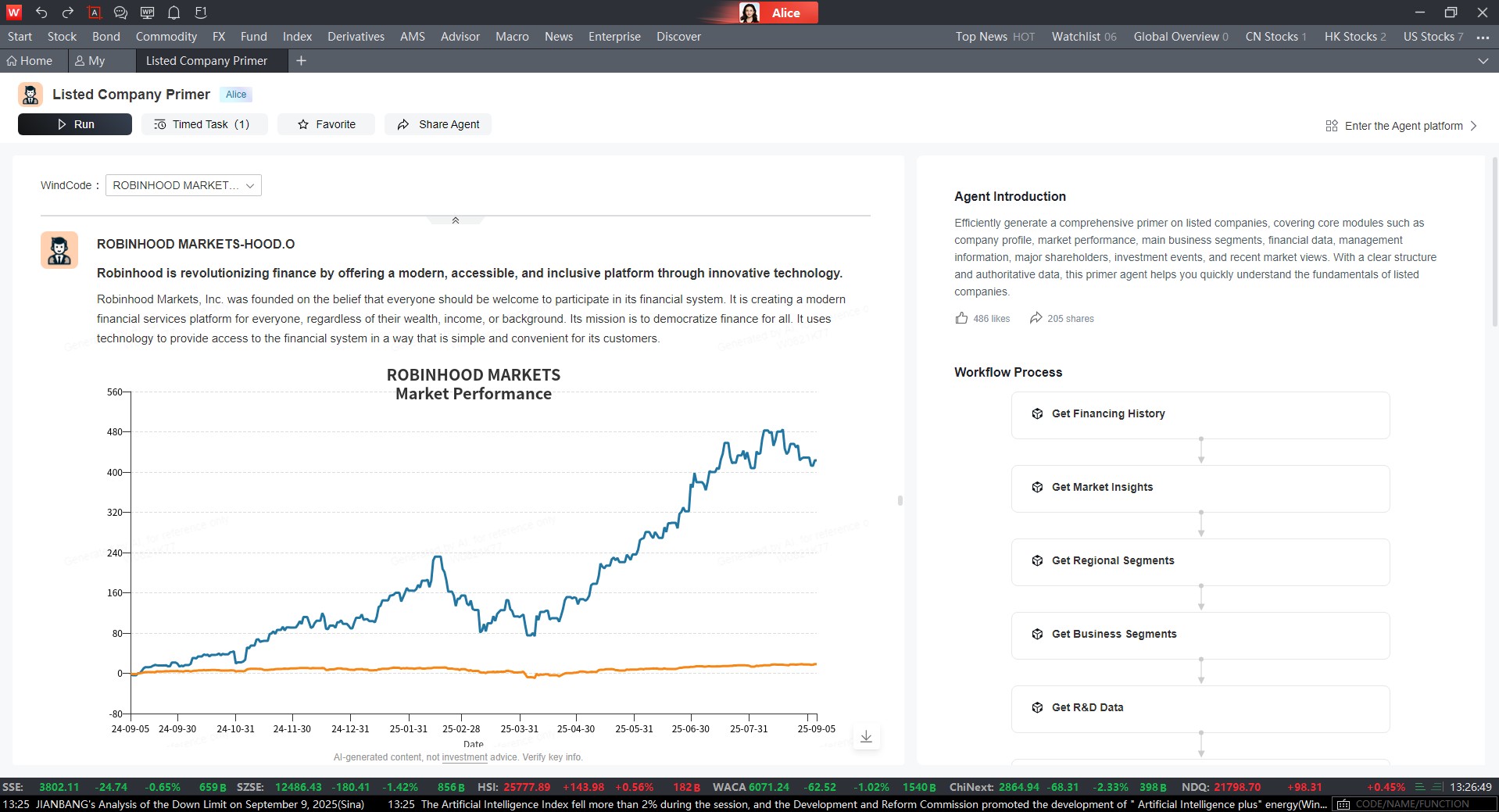Click Get Market Insights workflow step
The image size is (1499, 812).
[1200, 488]
